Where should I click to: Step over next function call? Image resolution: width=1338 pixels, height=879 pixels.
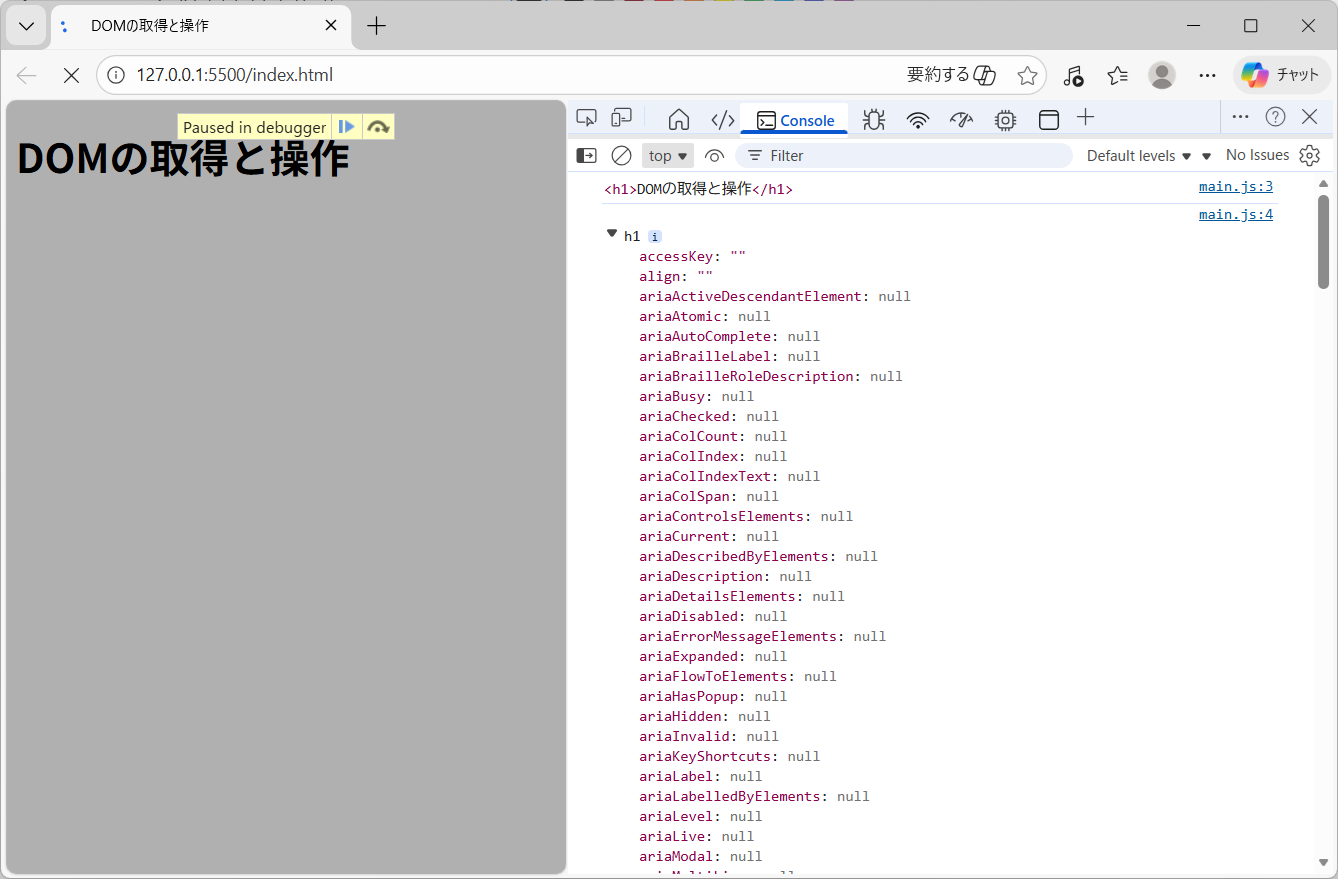tap(378, 127)
